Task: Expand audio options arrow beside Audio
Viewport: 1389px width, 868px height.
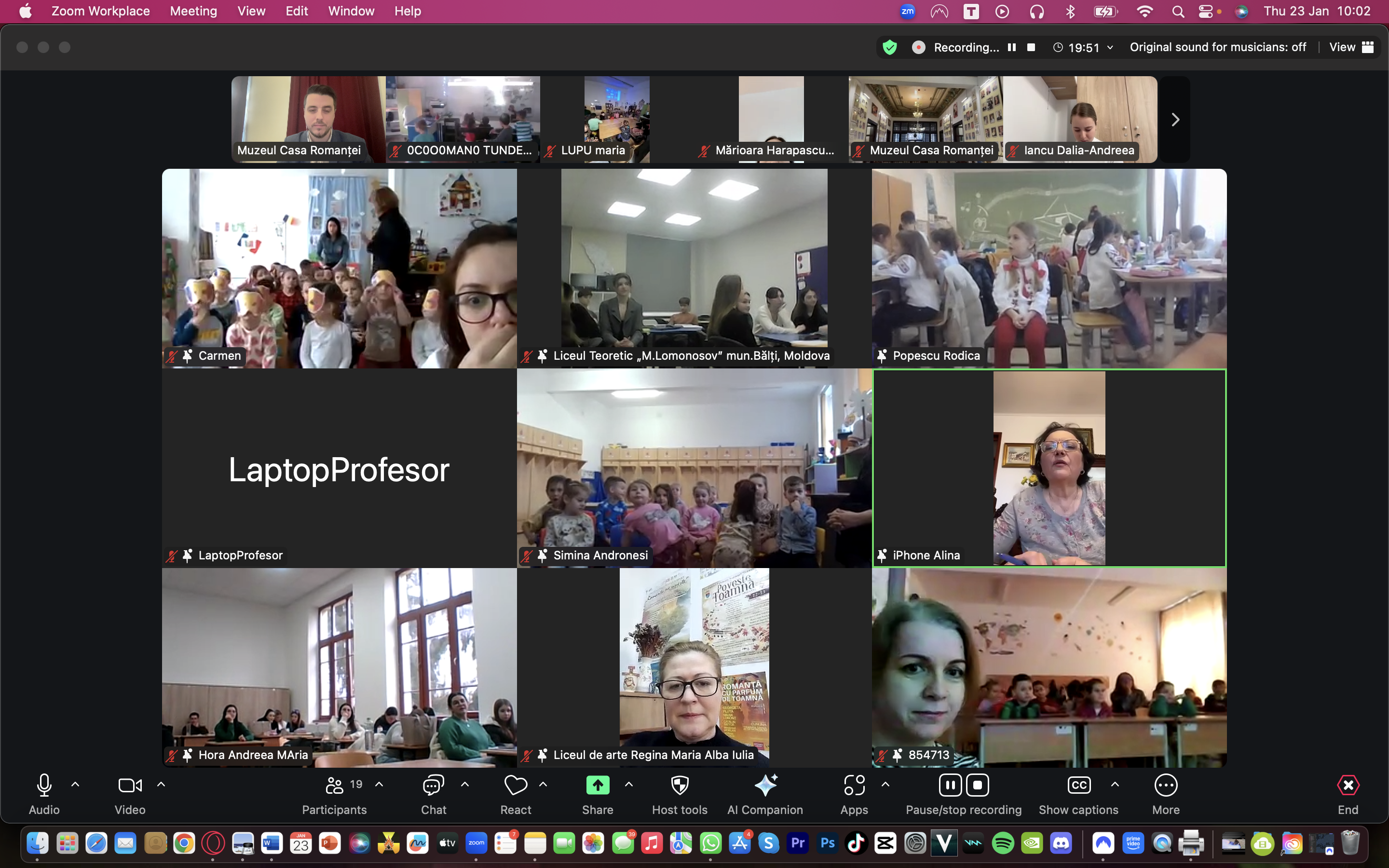Action: [x=75, y=784]
